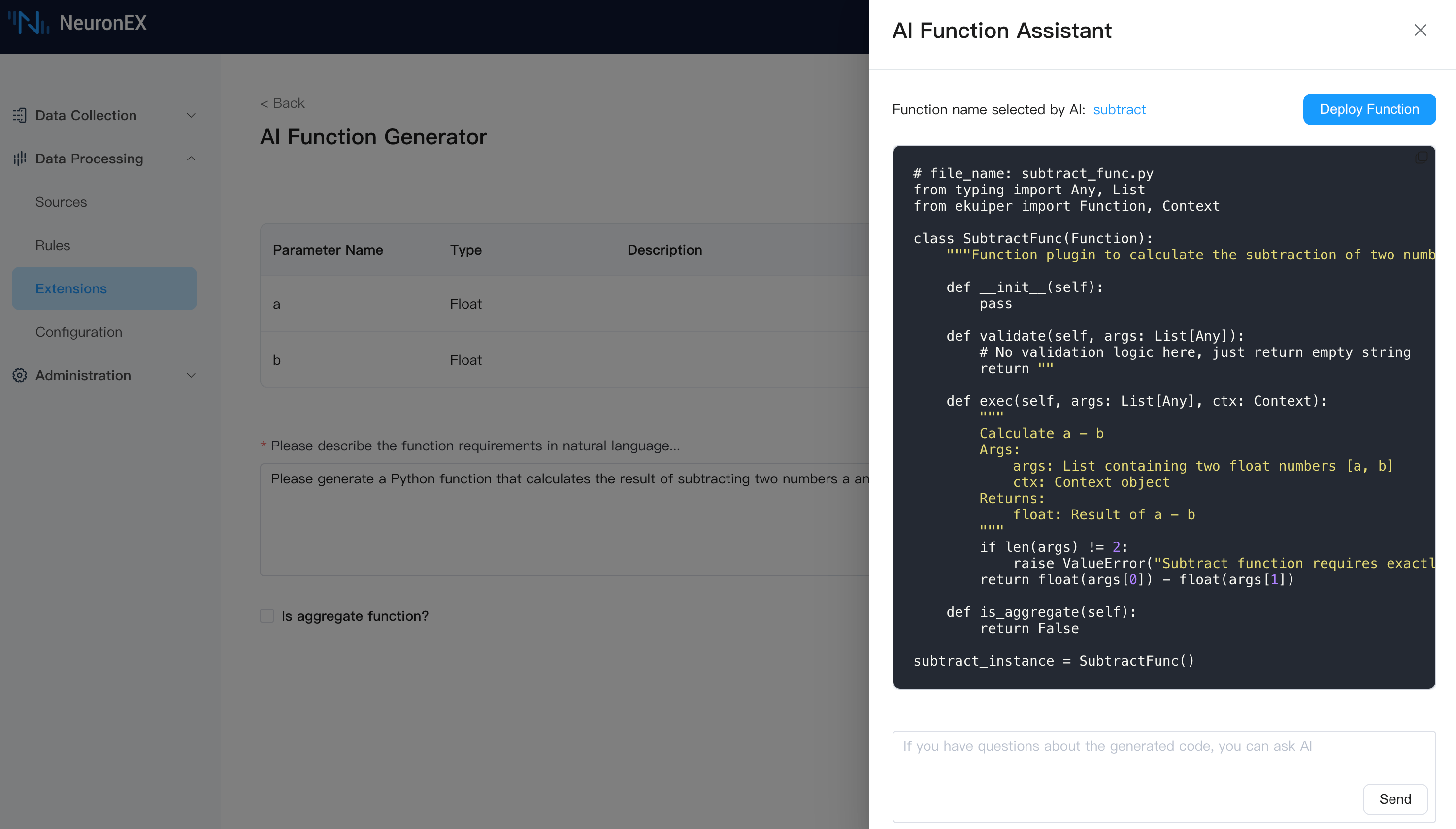Expand the Administration menu chevron
This screenshot has height=829, width=1456.
[191, 375]
